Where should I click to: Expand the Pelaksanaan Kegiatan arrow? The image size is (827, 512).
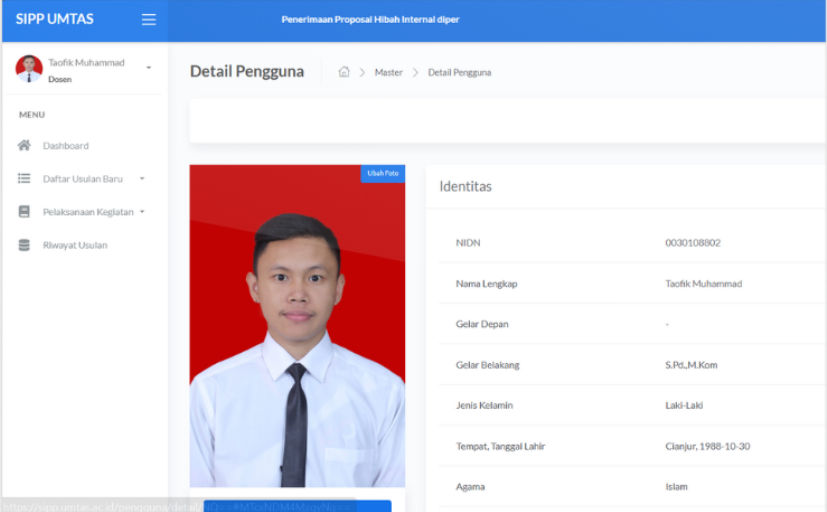(x=142, y=211)
